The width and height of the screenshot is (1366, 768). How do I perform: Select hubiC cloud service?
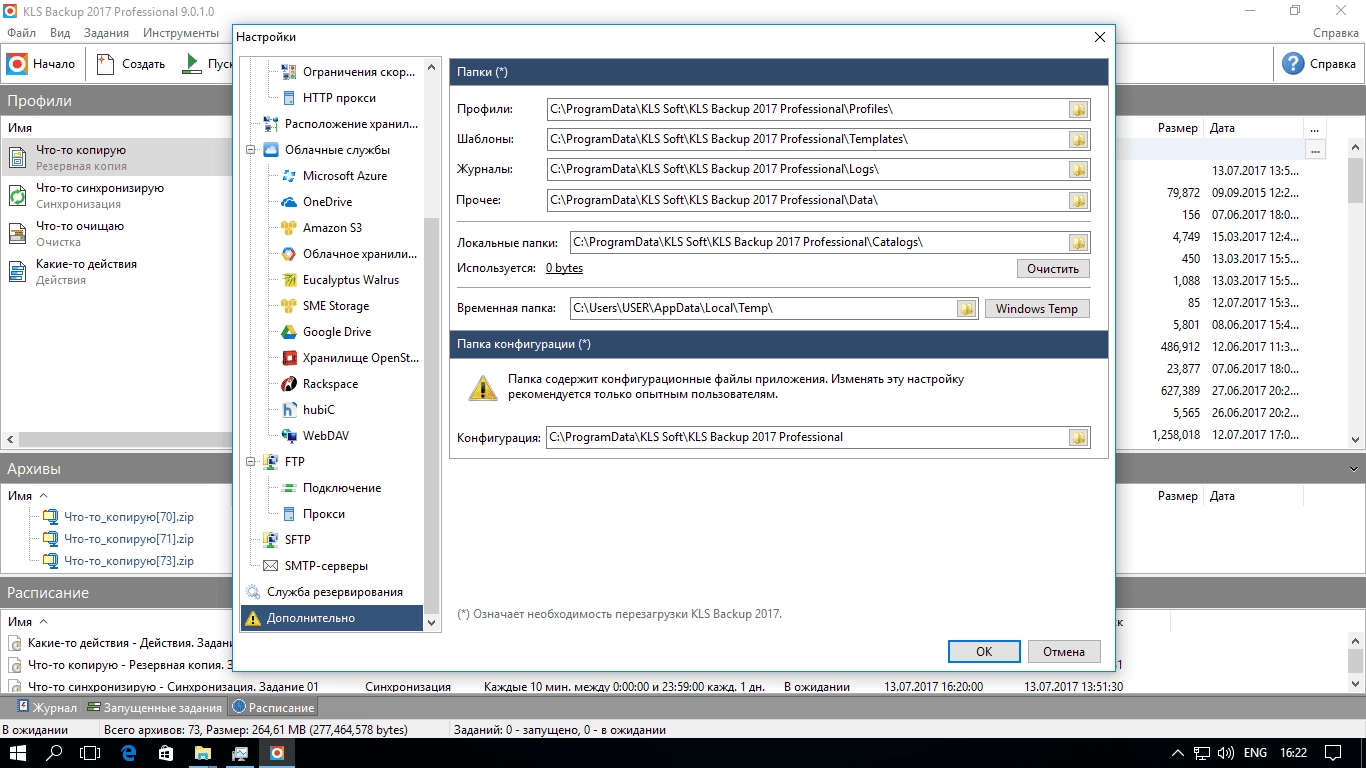pyautogui.click(x=319, y=410)
